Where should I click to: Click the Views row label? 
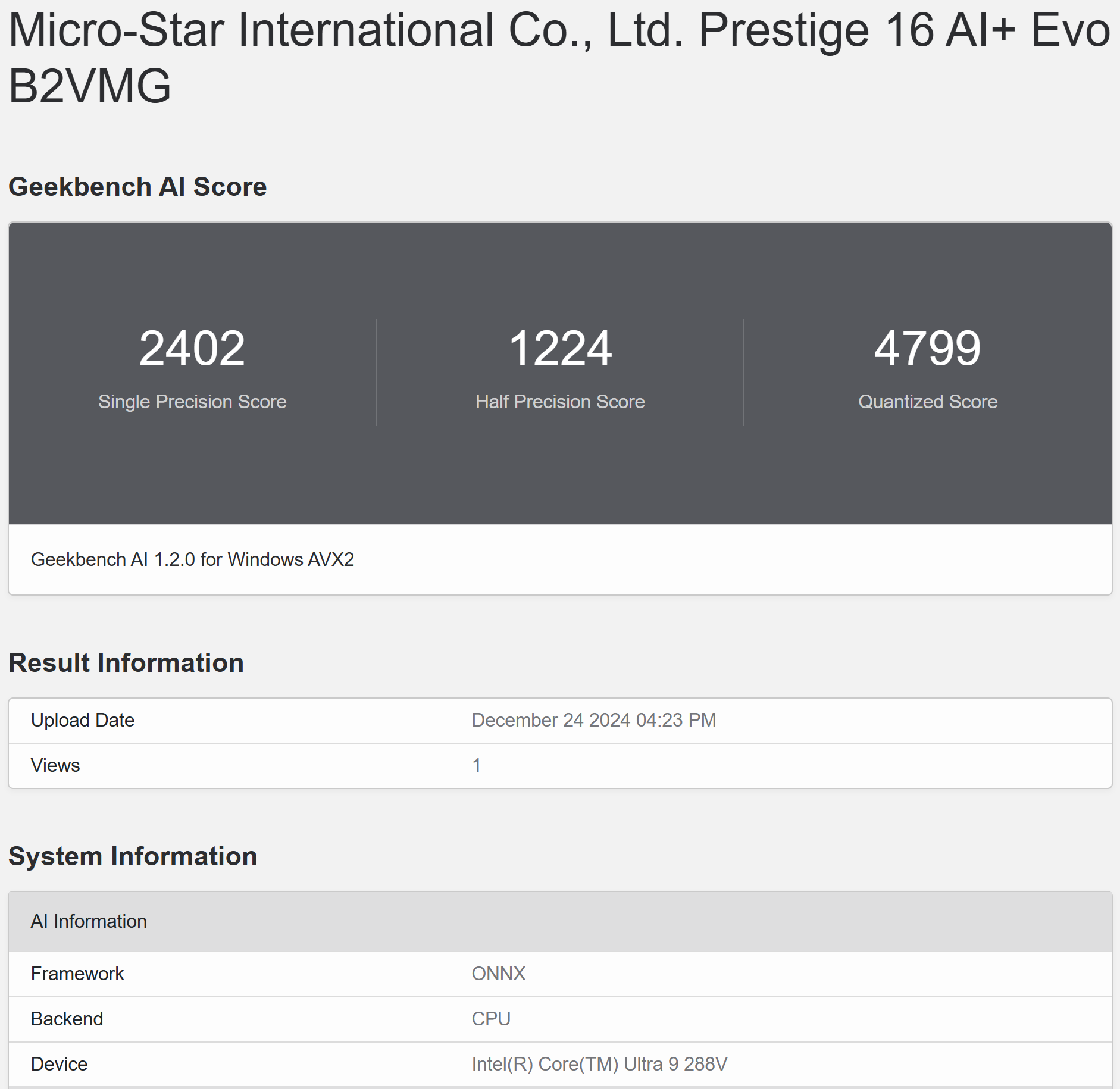coord(55,765)
